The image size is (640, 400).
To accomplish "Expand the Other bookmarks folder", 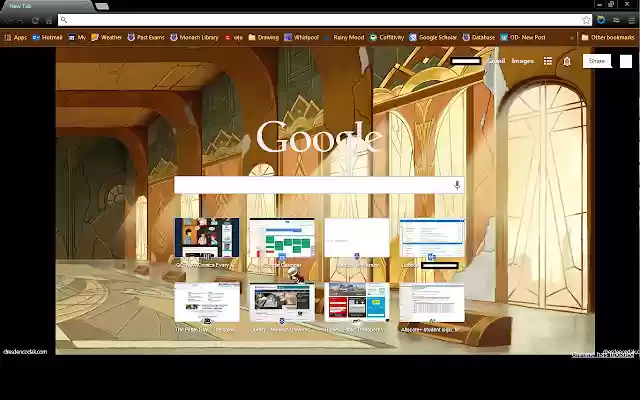I will tap(608, 37).
